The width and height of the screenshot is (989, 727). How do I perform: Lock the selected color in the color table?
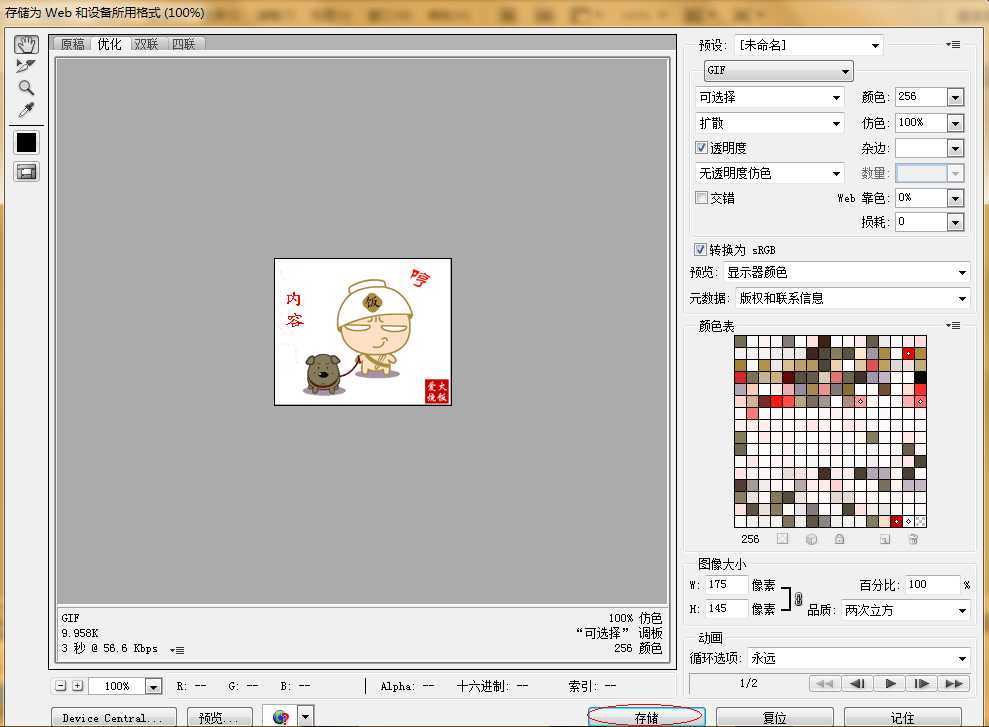click(x=840, y=539)
